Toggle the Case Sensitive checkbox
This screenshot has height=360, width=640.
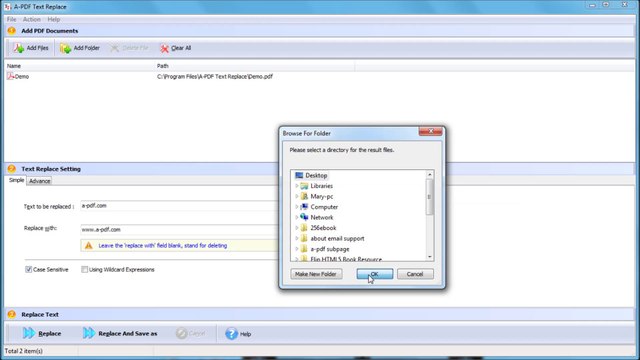(28, 269)
